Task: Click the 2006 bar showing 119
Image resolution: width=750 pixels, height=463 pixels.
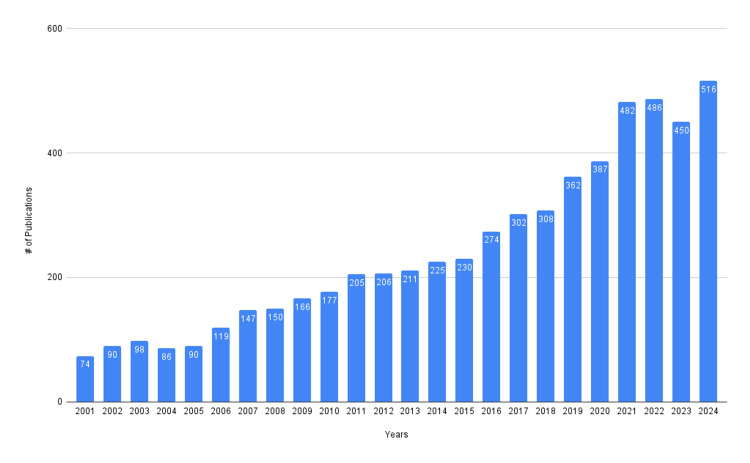Action: click(221, 365)
